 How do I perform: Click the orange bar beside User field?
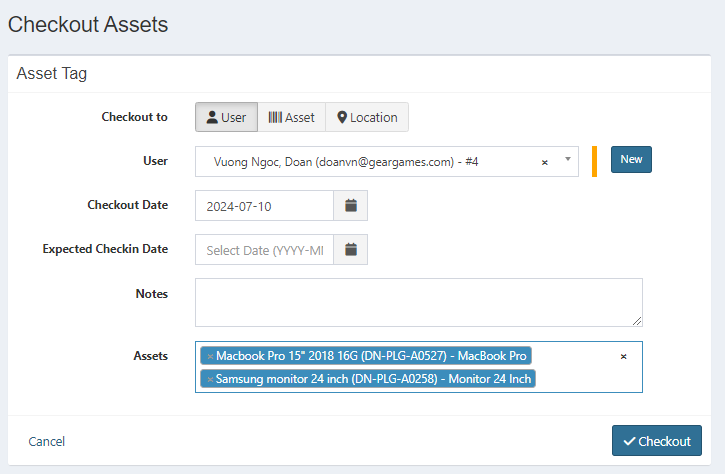point(594,161)
